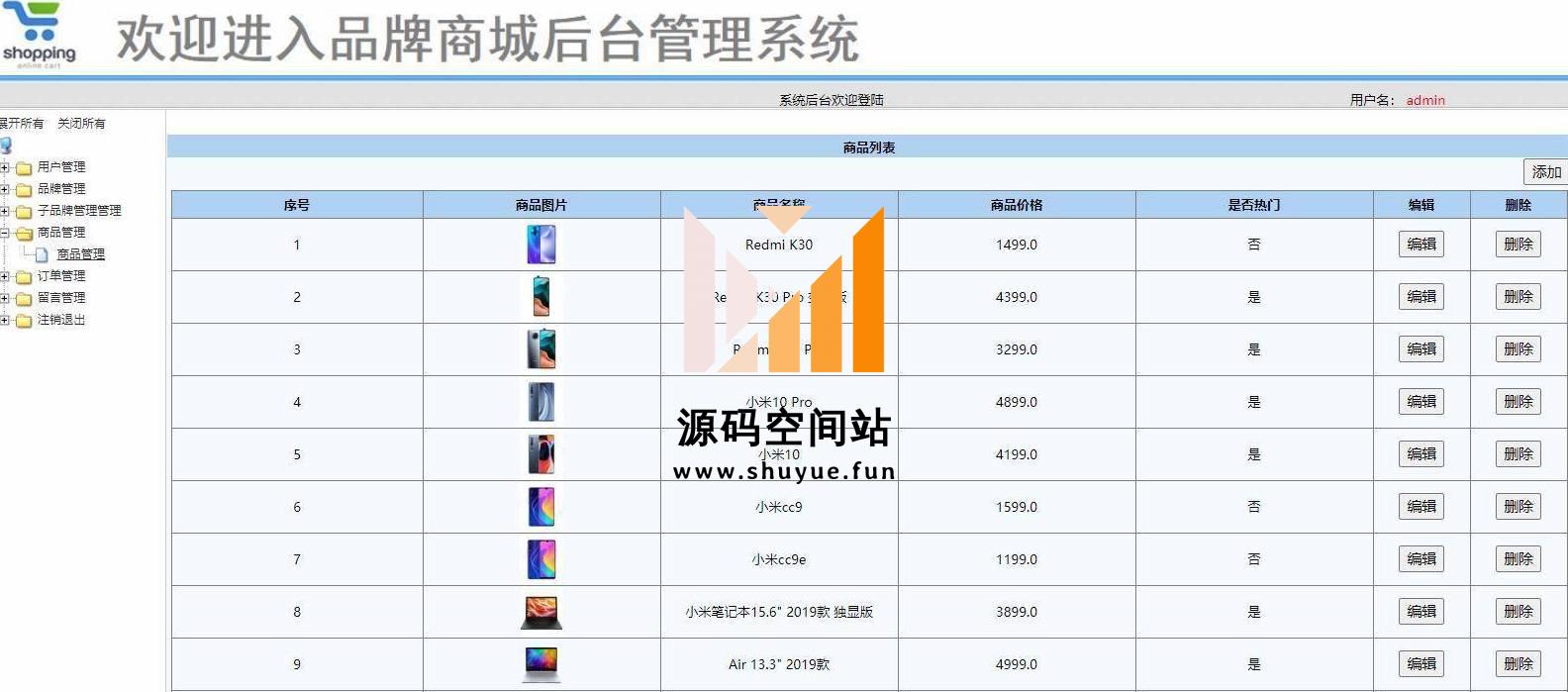The image size is (1568, 692).
Task: Click the folder icon beside 子品牌管理管理
Action: click(24, 211)
